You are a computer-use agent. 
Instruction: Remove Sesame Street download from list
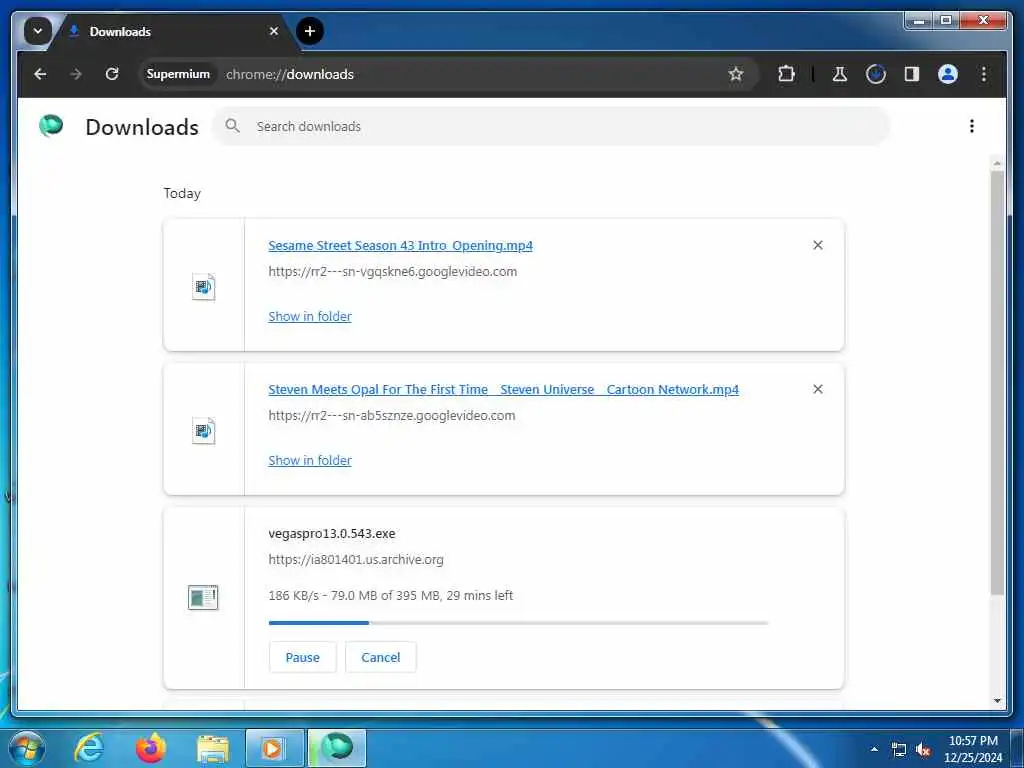click(818, 245)
